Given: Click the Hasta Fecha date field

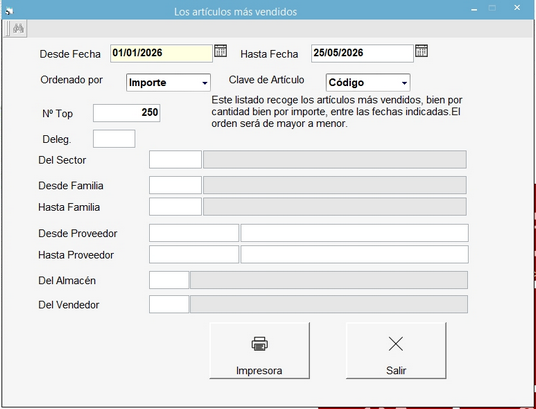Looking at the screenshot, I should click(362, 53).
